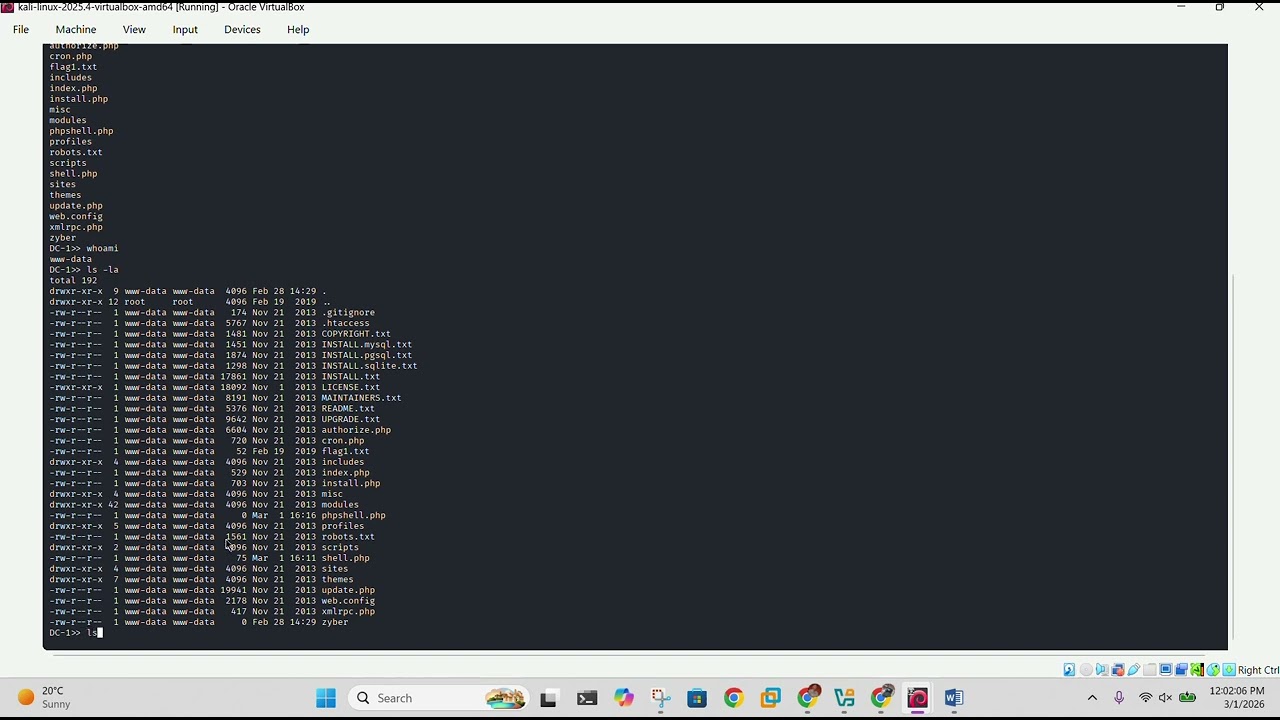
Task: Open Microsoft Word from taskbar
Action: pos(954,698)
